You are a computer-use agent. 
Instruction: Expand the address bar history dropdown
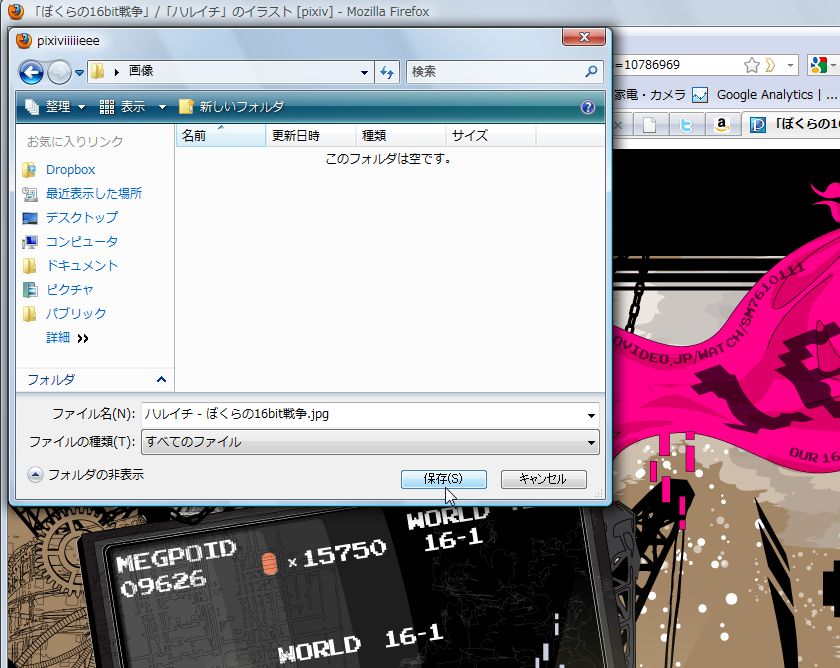coord(364,72)
